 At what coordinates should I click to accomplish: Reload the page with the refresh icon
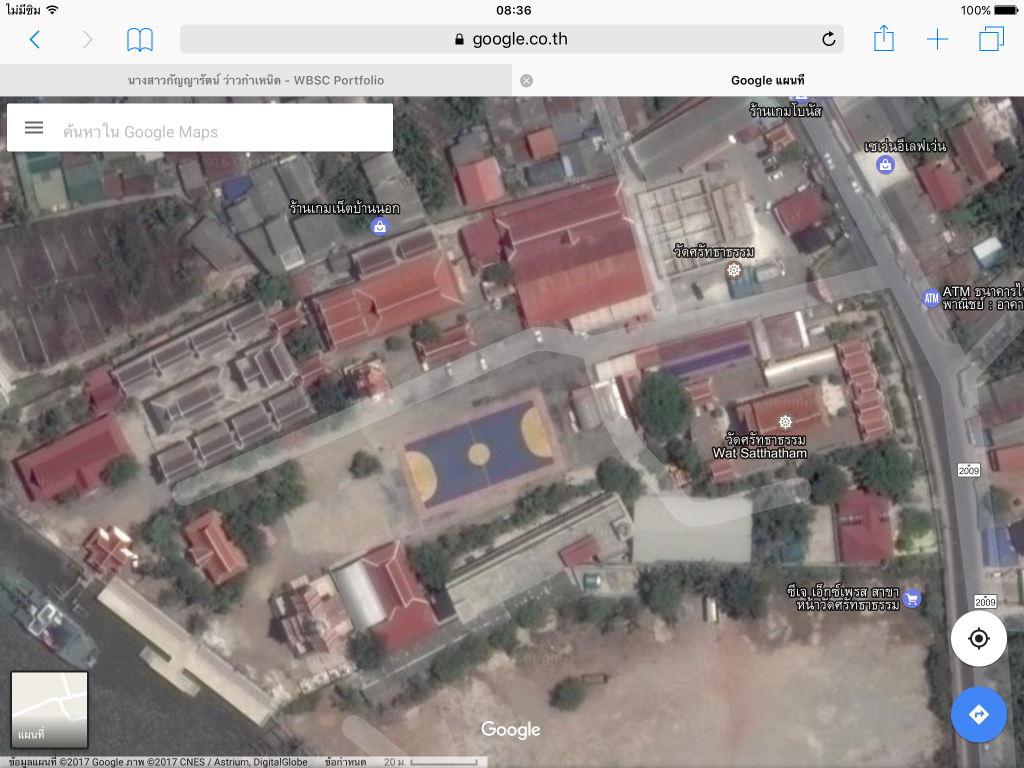click(x=828, y=40)
